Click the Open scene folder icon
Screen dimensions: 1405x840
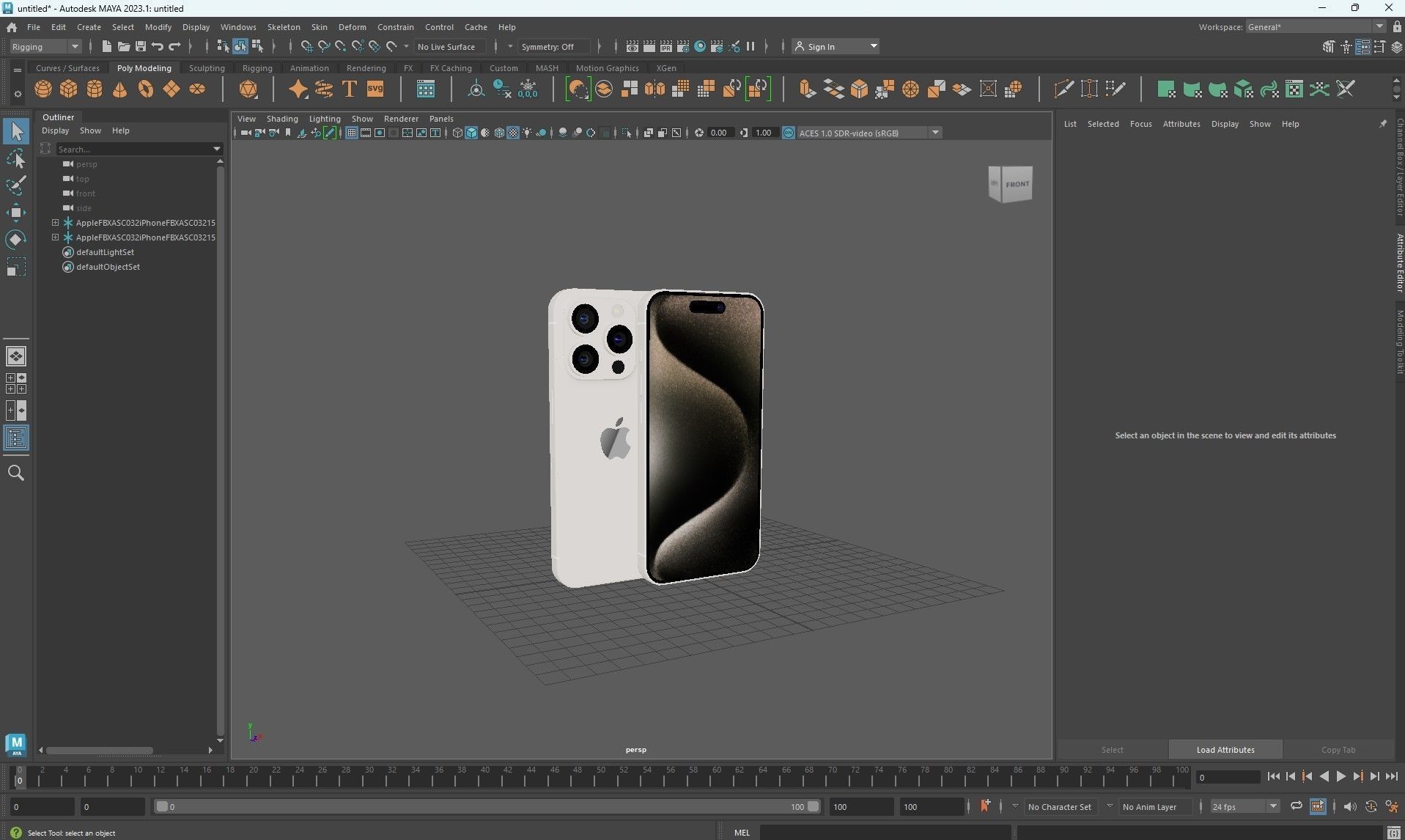click(124, 46)
